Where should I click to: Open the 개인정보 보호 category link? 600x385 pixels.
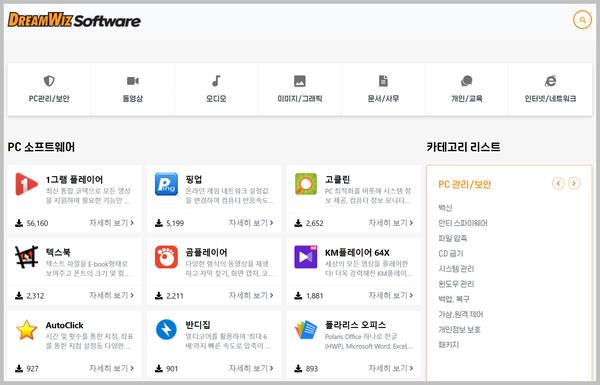point(459,330)
